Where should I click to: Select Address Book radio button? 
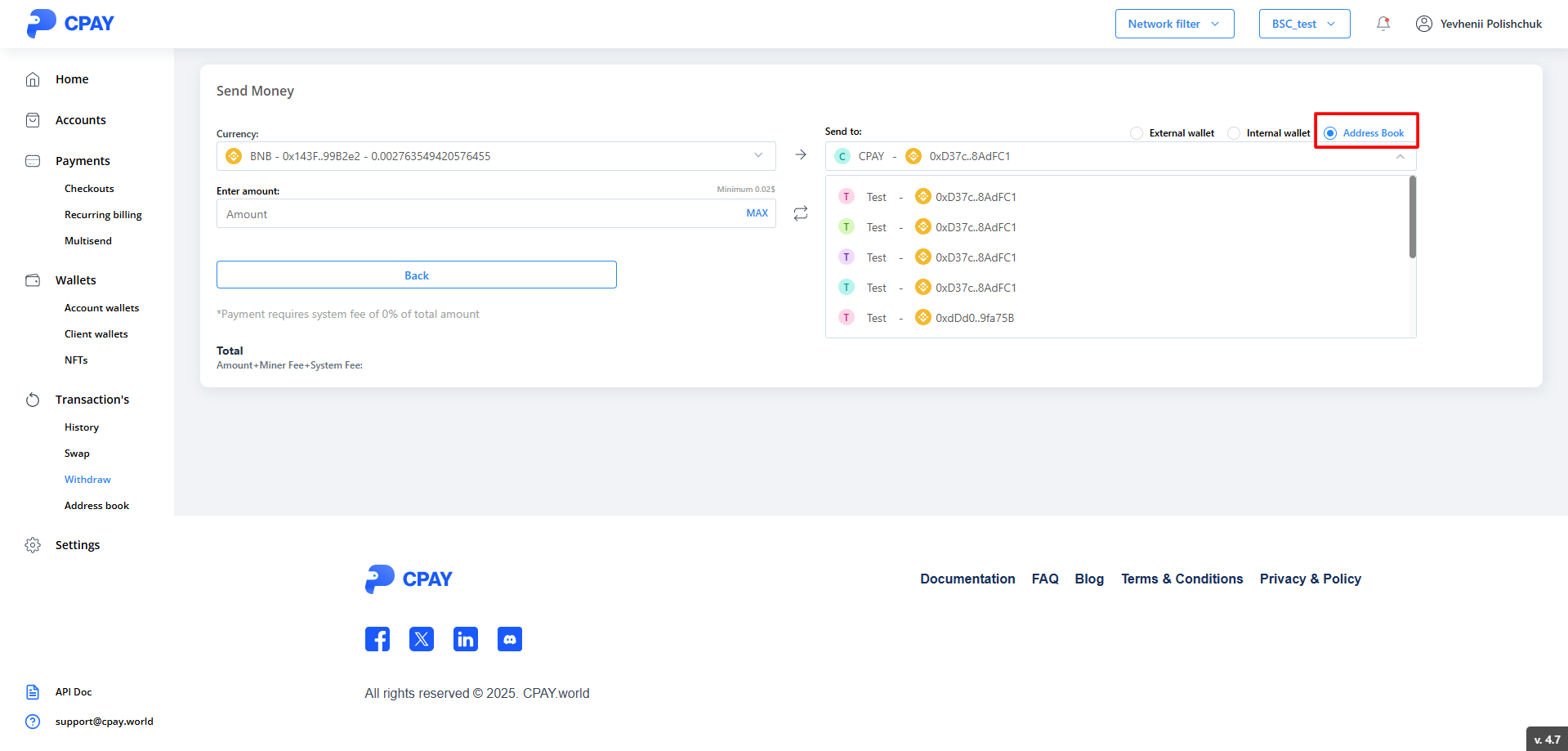click(x=1330, y=133)
